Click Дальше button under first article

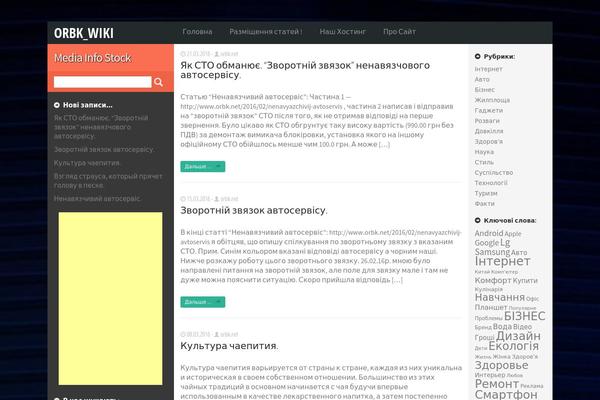(x=203, y=167)
